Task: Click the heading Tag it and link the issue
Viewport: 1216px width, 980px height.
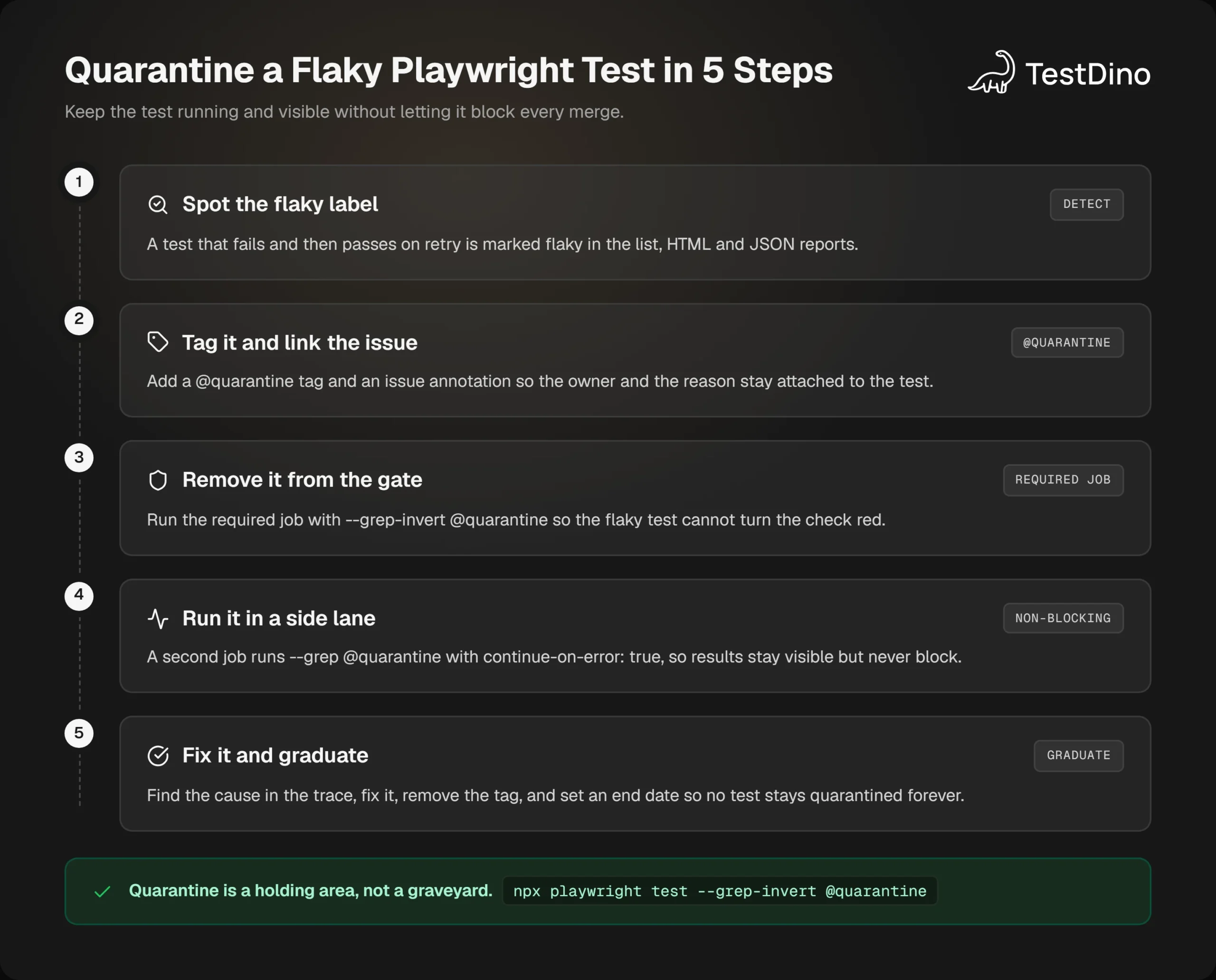Action: (300, 343)
